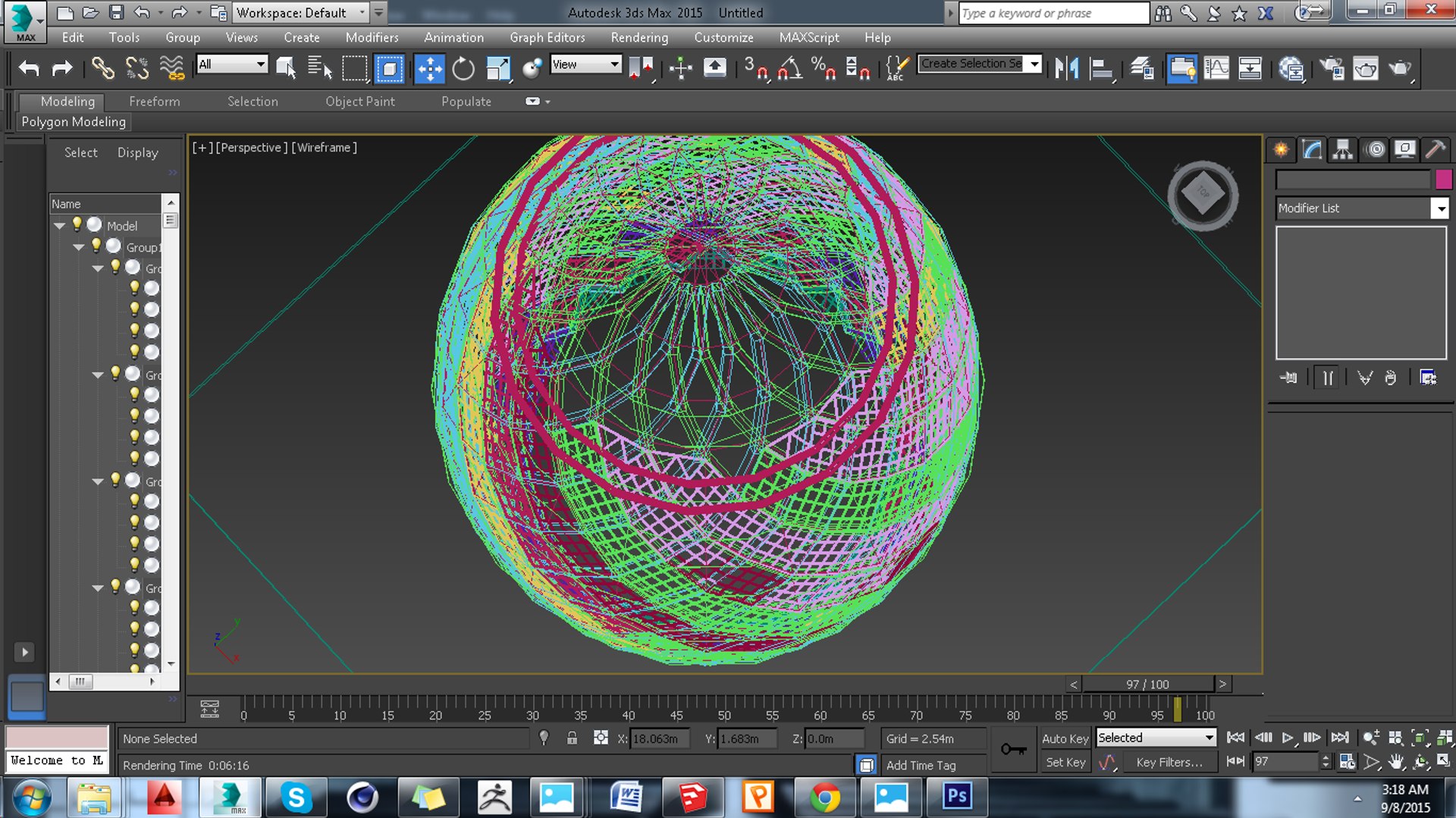This screenshot has width=1456, height=818.
Task: Toggle Angle Snap
Action: tap(789, 68)
